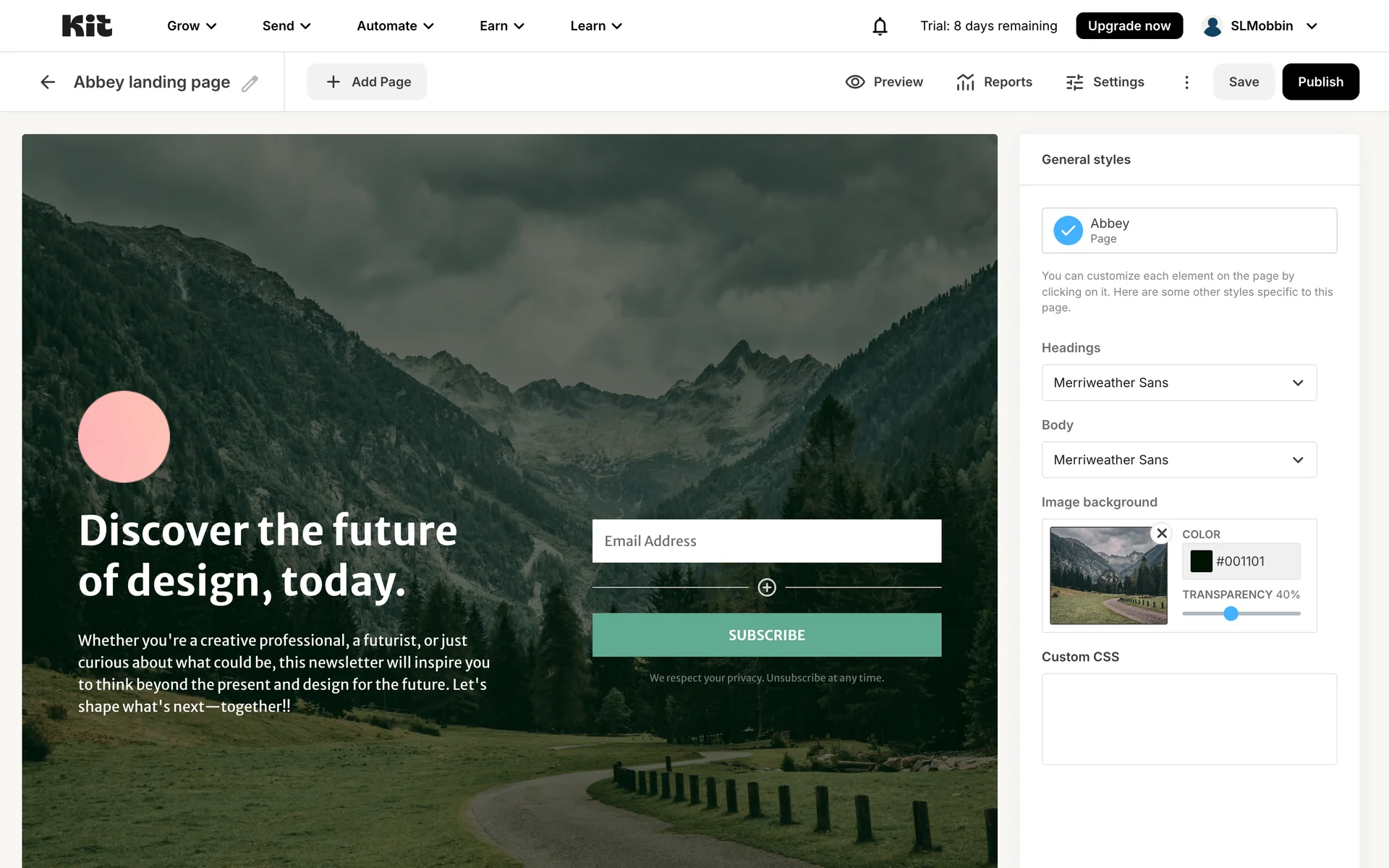Click the transparency slider handle
Screen dimensions: 1389x868
point(1231,613)
